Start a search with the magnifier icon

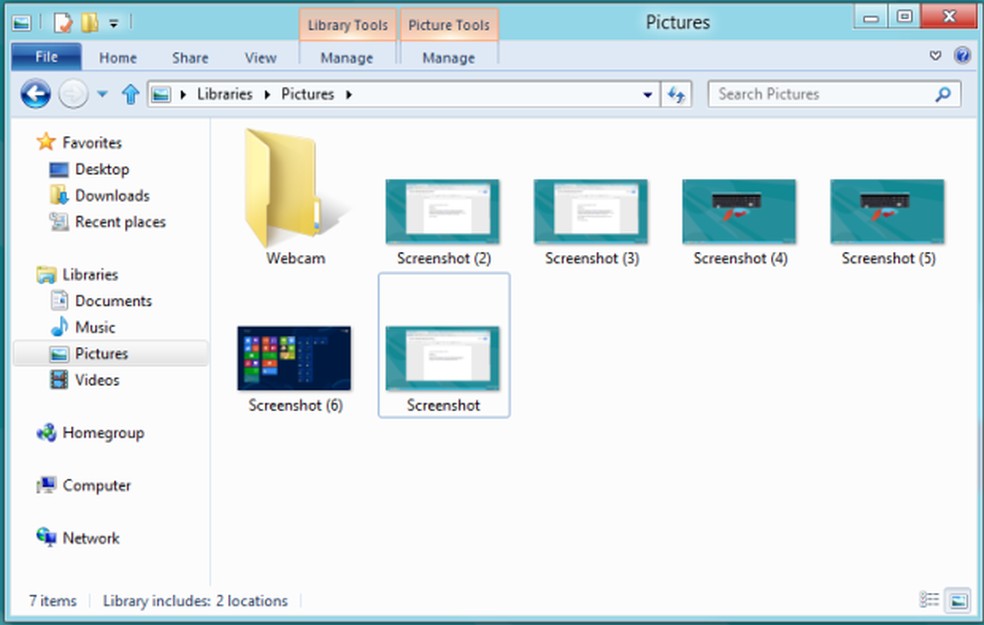click(x=942, y=93)
